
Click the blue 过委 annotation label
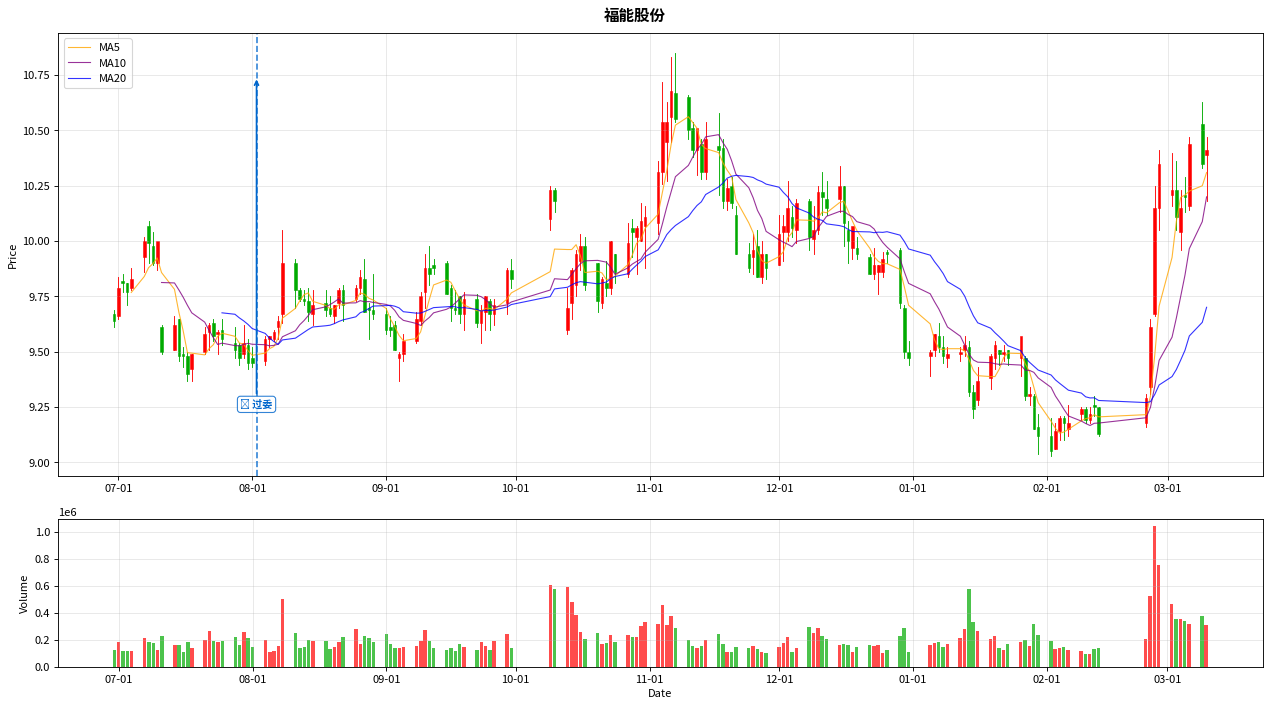(256, 404)
